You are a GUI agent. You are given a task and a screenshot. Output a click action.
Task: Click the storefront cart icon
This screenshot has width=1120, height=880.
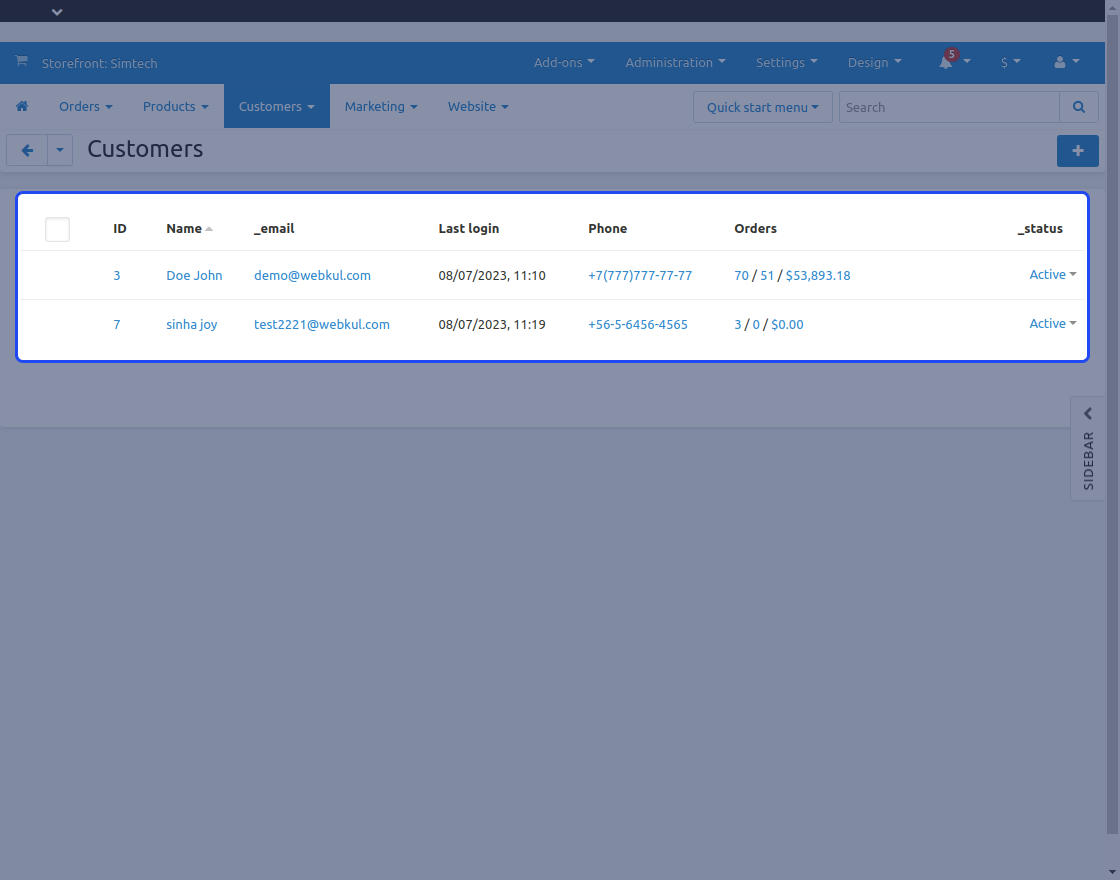pos(21,61)
